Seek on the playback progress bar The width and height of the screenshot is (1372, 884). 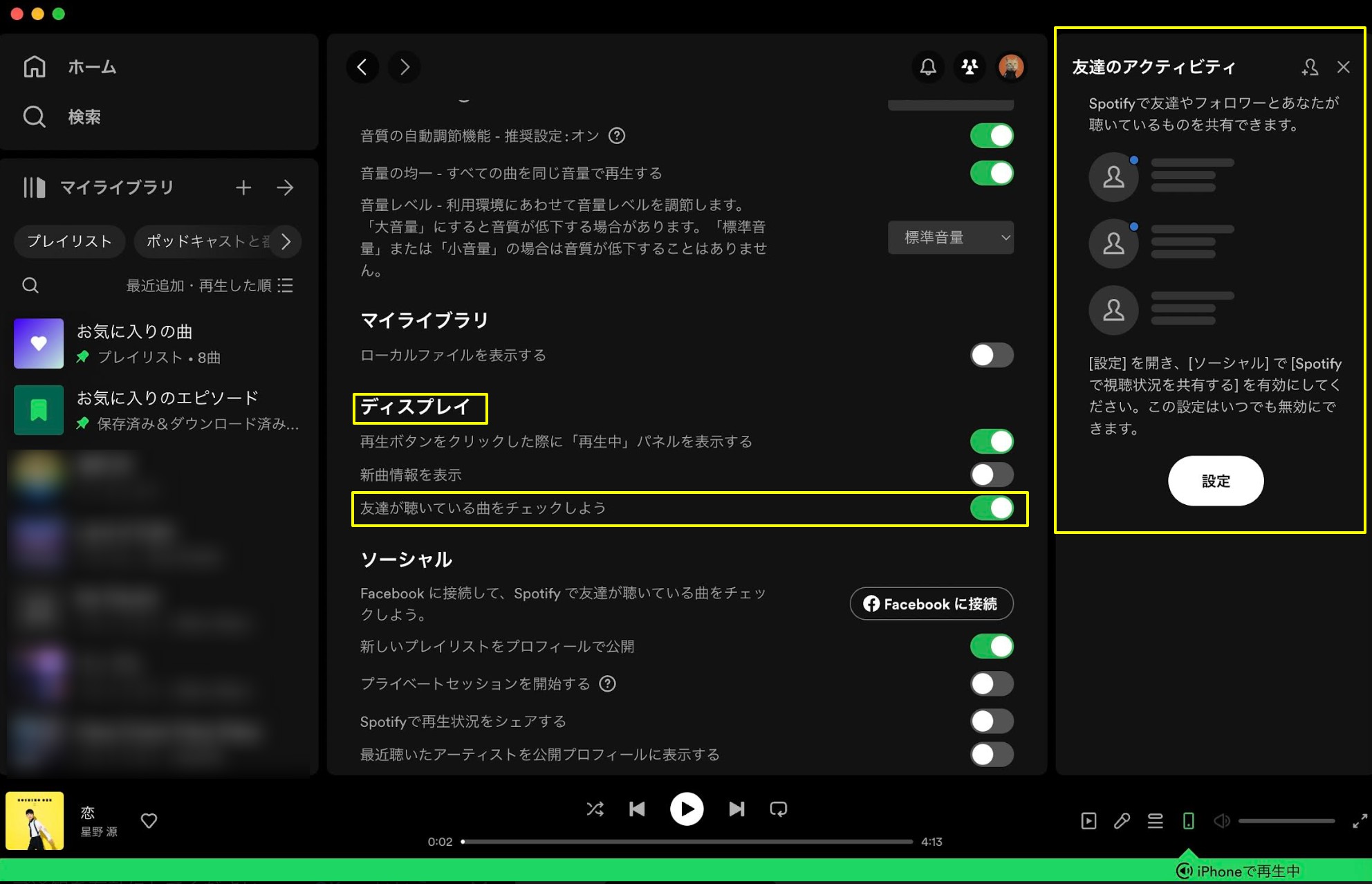(x=687, y=842)
